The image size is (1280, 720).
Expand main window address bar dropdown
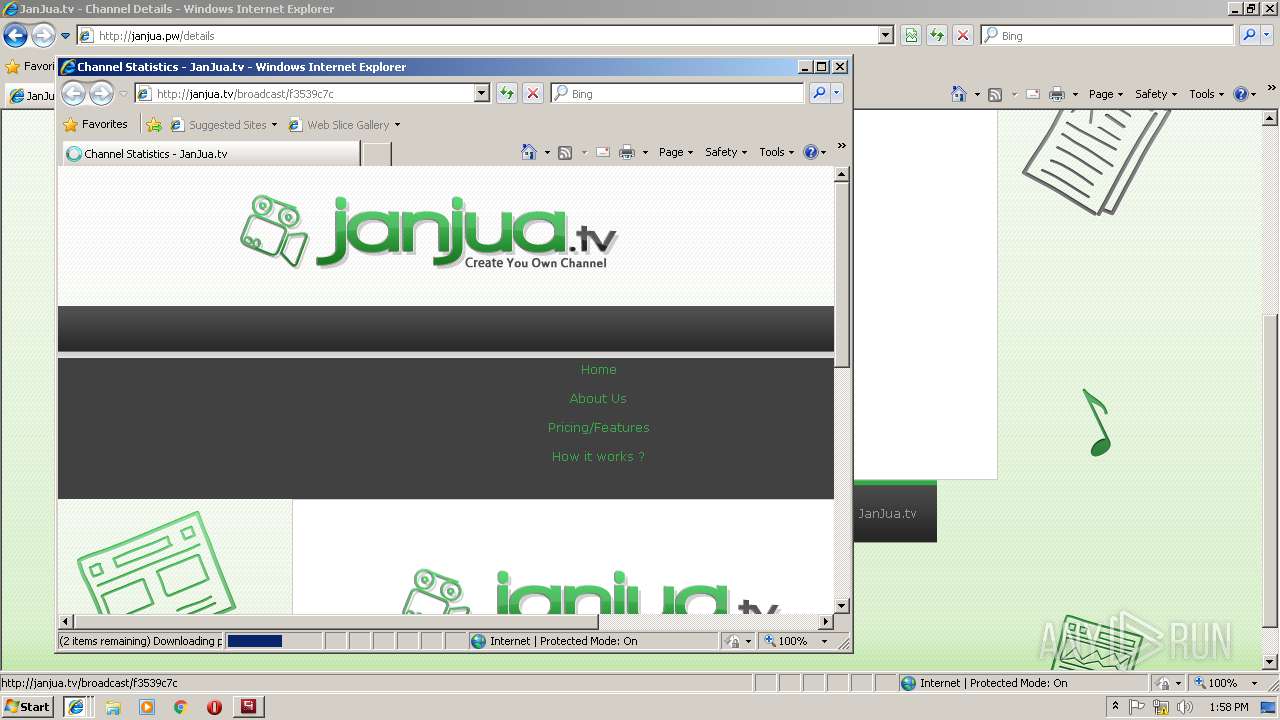[886, 36]
